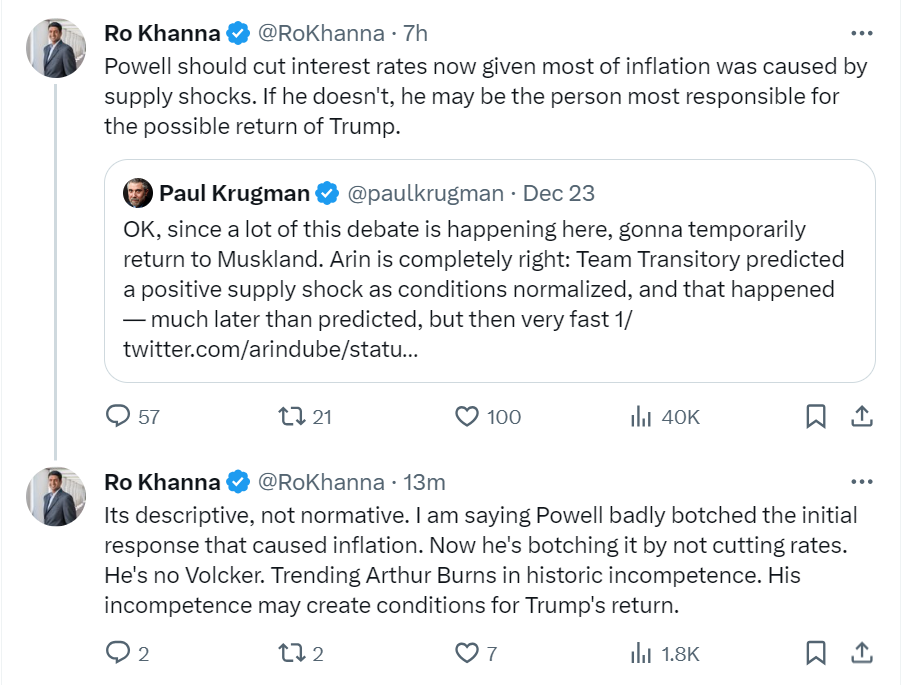Share the second Ro Khanna tweet
The height and width of the screenshot is (685, 903).
(860, 653)
